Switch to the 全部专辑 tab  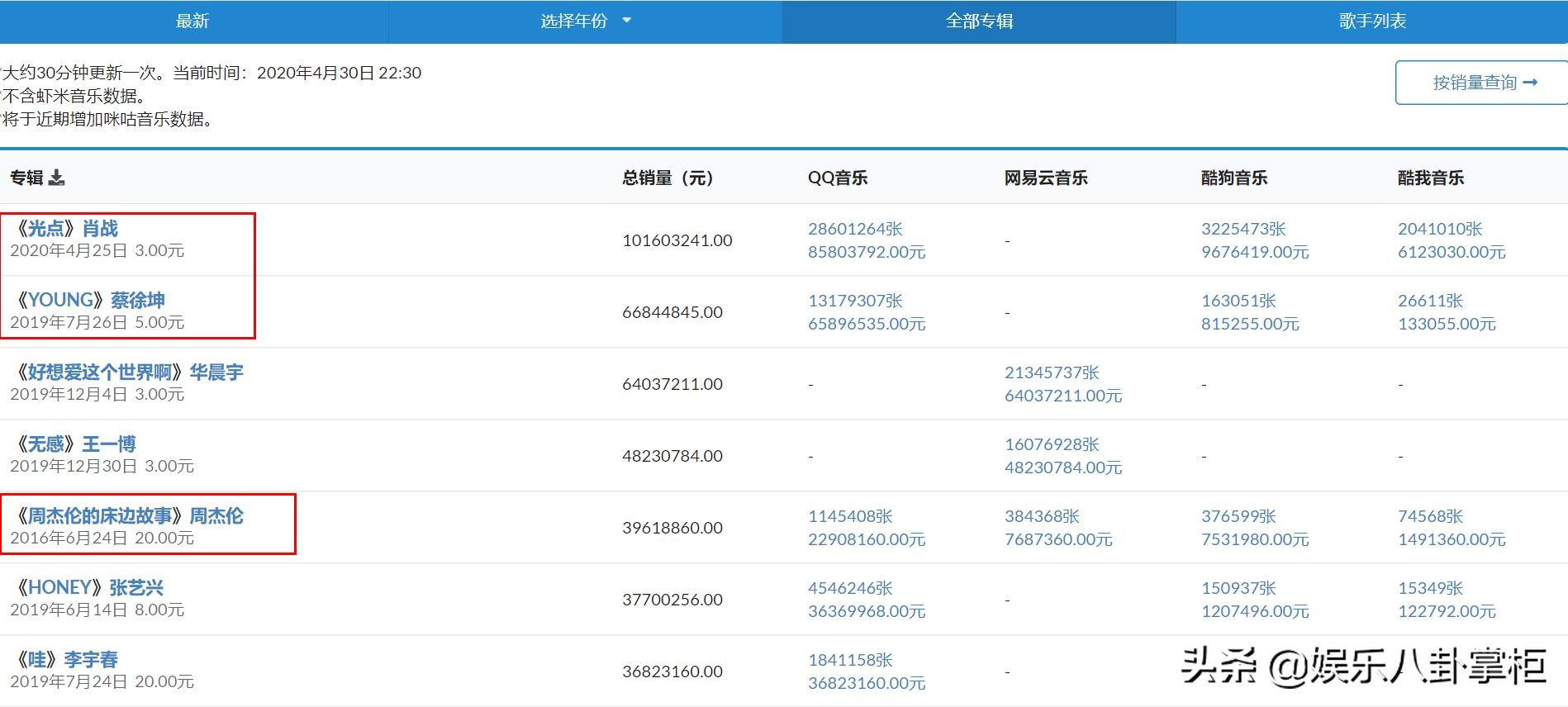pos(979,21)
